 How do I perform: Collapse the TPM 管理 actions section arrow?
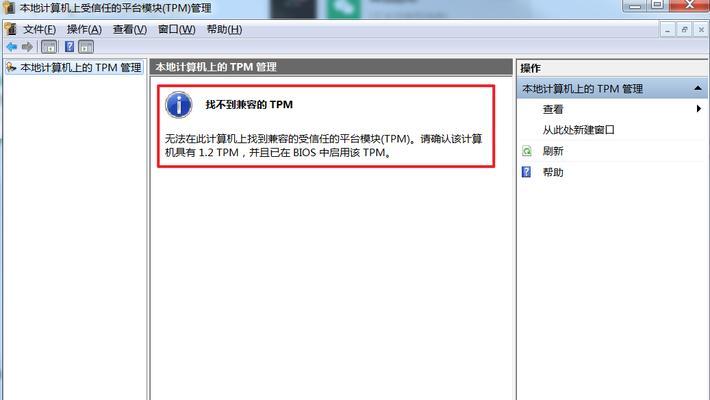point(698,88)
